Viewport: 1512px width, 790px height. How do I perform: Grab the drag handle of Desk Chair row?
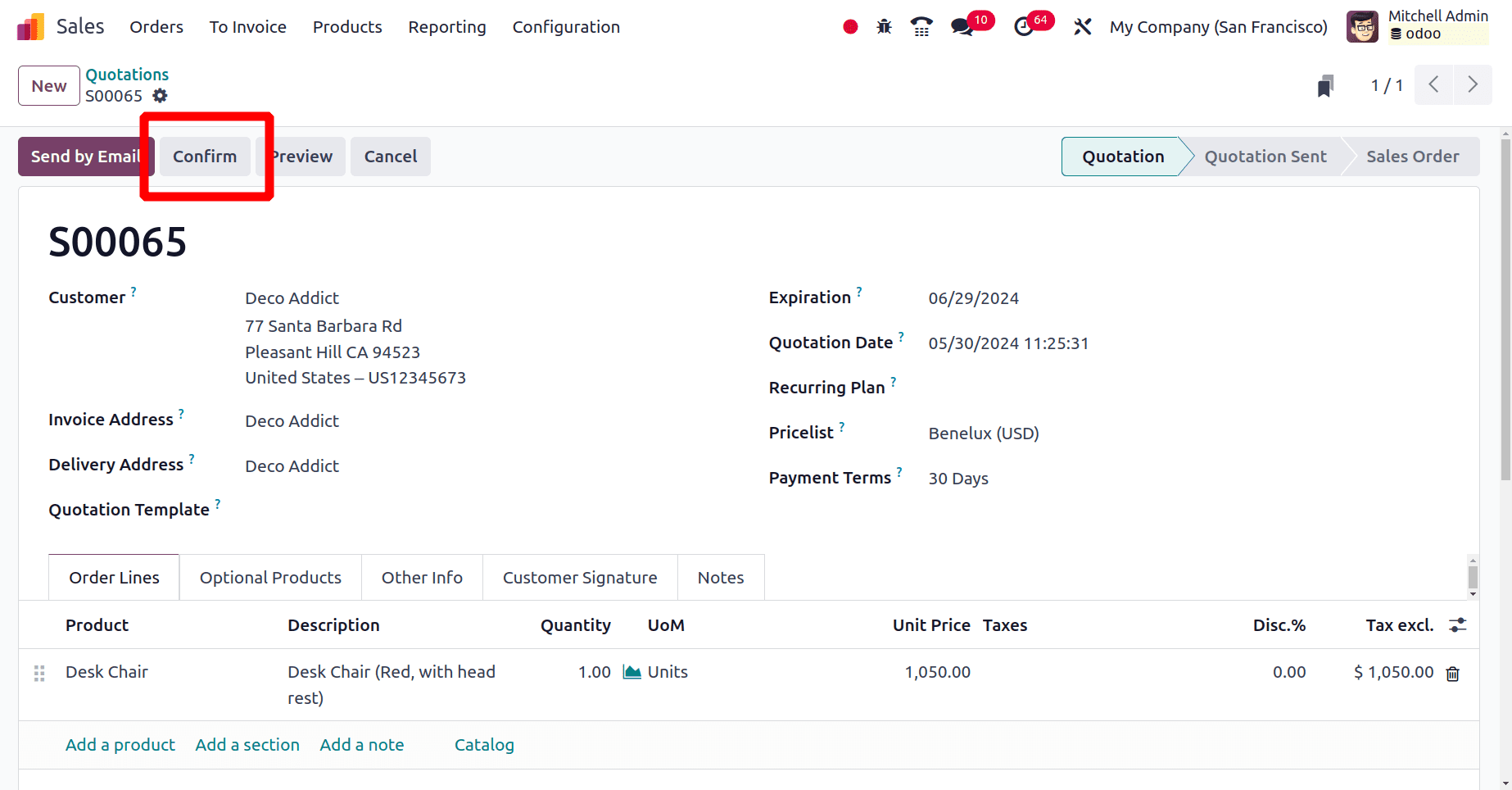[x=39, y=674]
